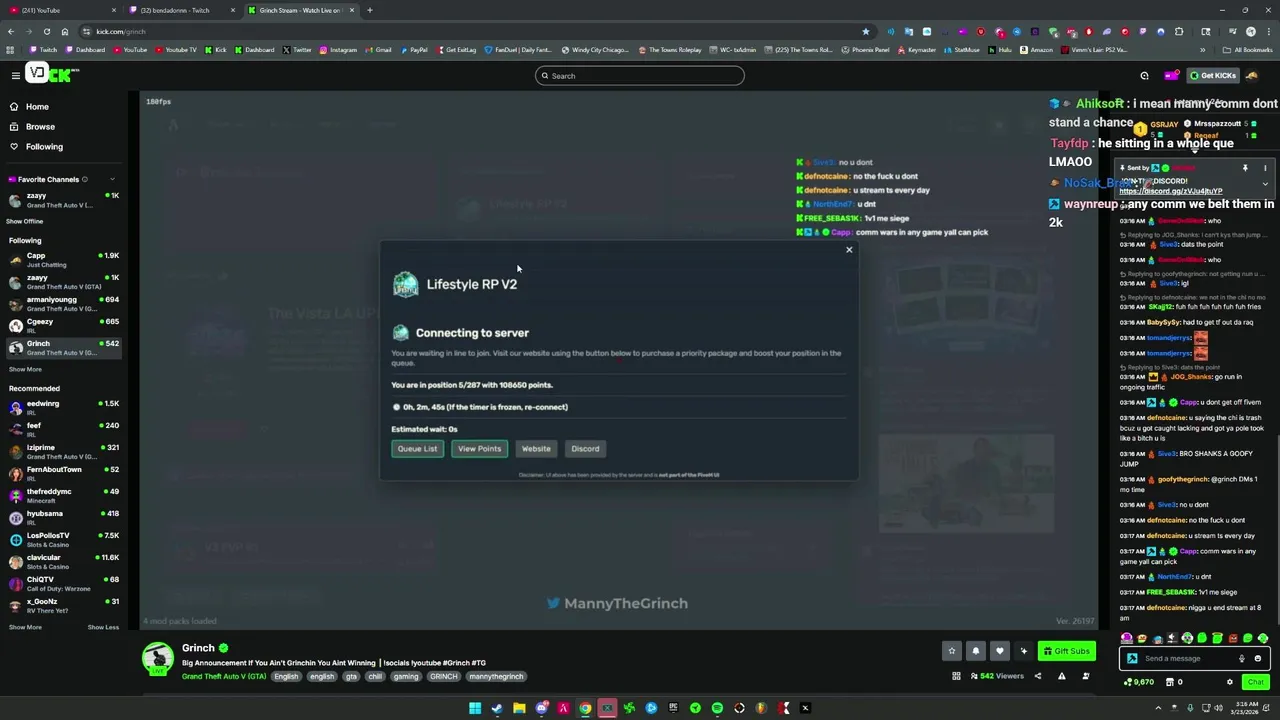Switch to the YouTube browser tab
The height and width of the screenshot is (720, 1280).
60,10
